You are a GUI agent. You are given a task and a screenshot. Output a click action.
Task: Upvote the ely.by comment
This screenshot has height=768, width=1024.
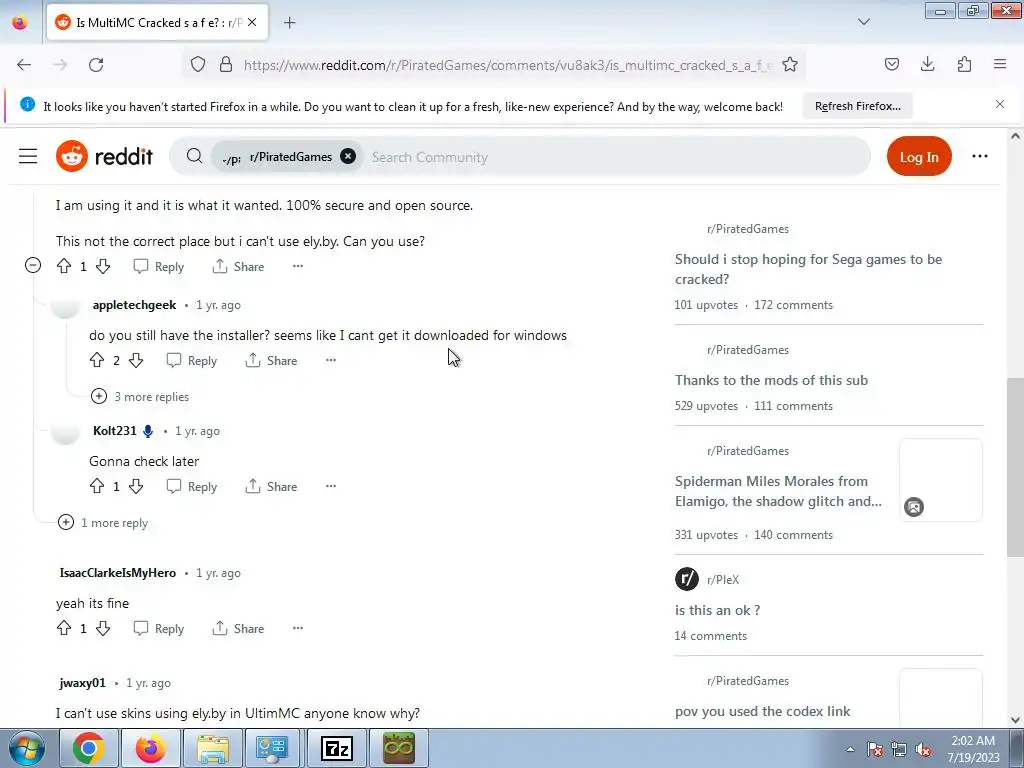64,266
